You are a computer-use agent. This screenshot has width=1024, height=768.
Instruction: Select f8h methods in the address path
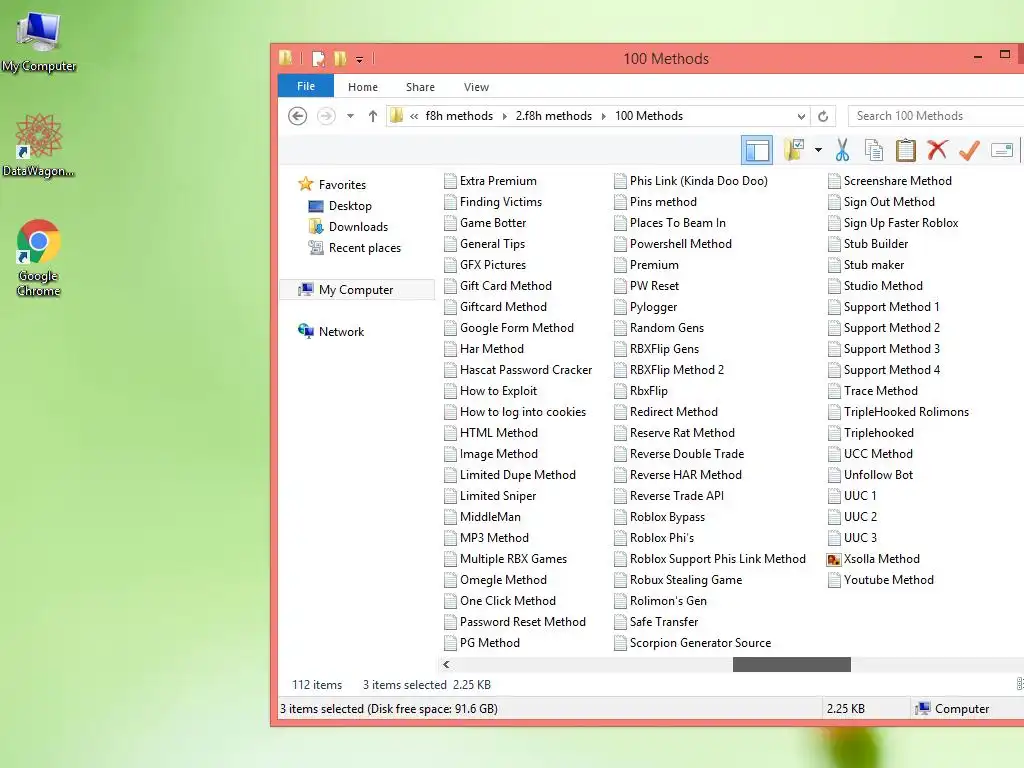[459, 116]
